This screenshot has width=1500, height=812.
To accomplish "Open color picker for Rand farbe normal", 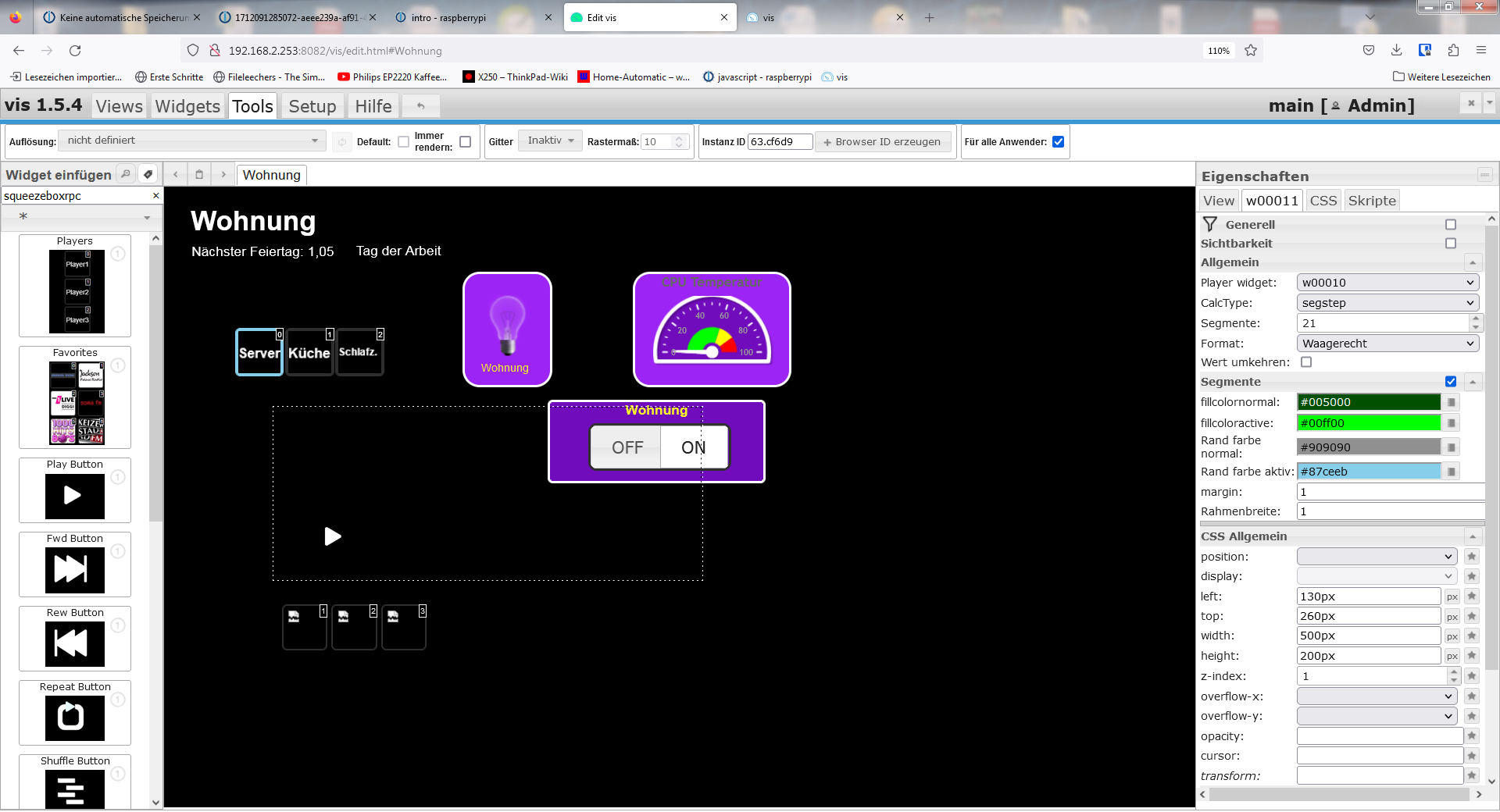I will pyautogui.click(x=1452, y=447).
